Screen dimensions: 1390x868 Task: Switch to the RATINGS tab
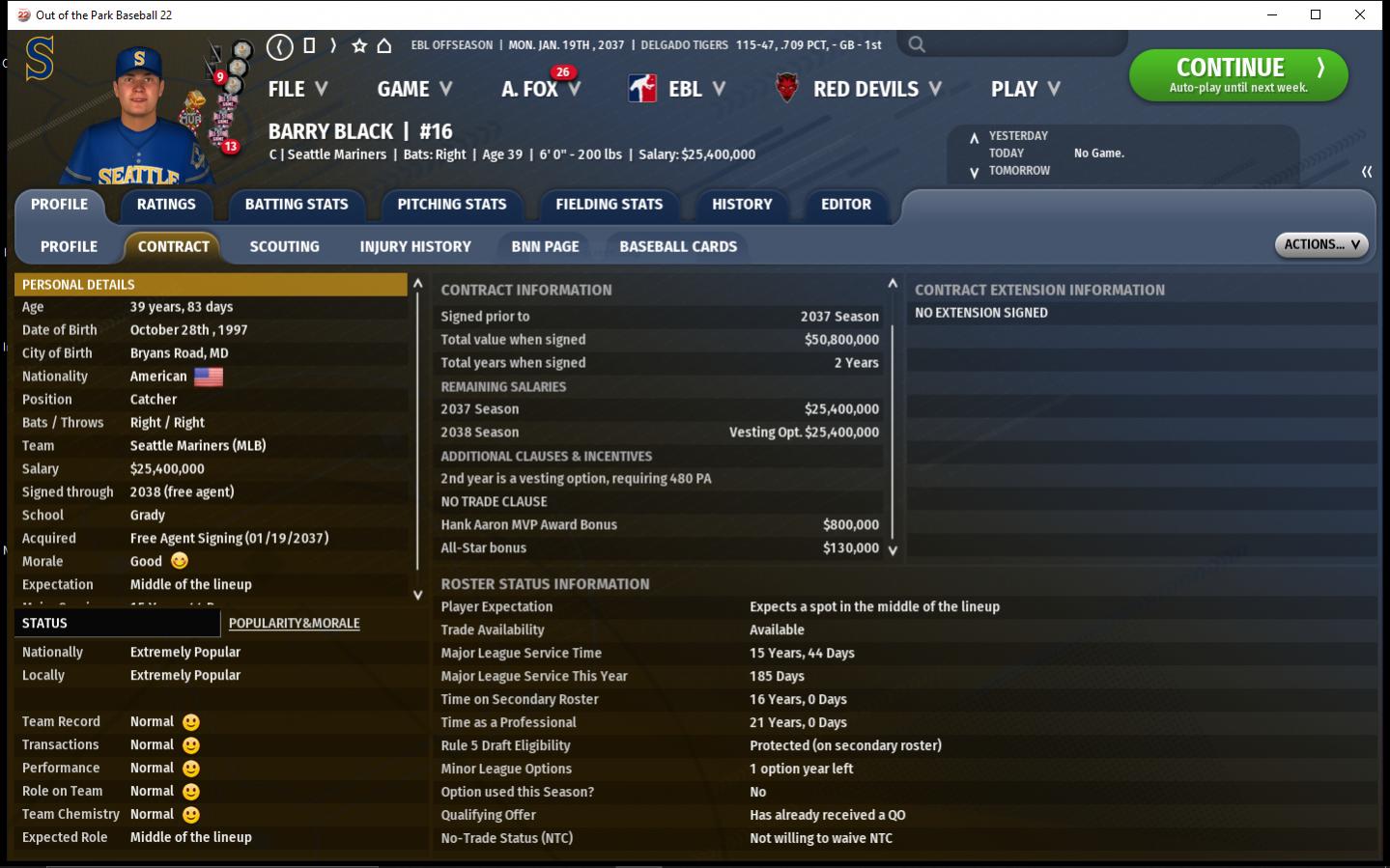[166, 205]
